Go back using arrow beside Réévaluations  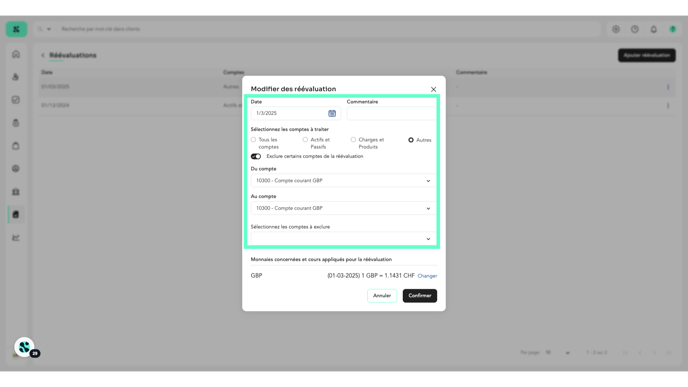point(43,55)
